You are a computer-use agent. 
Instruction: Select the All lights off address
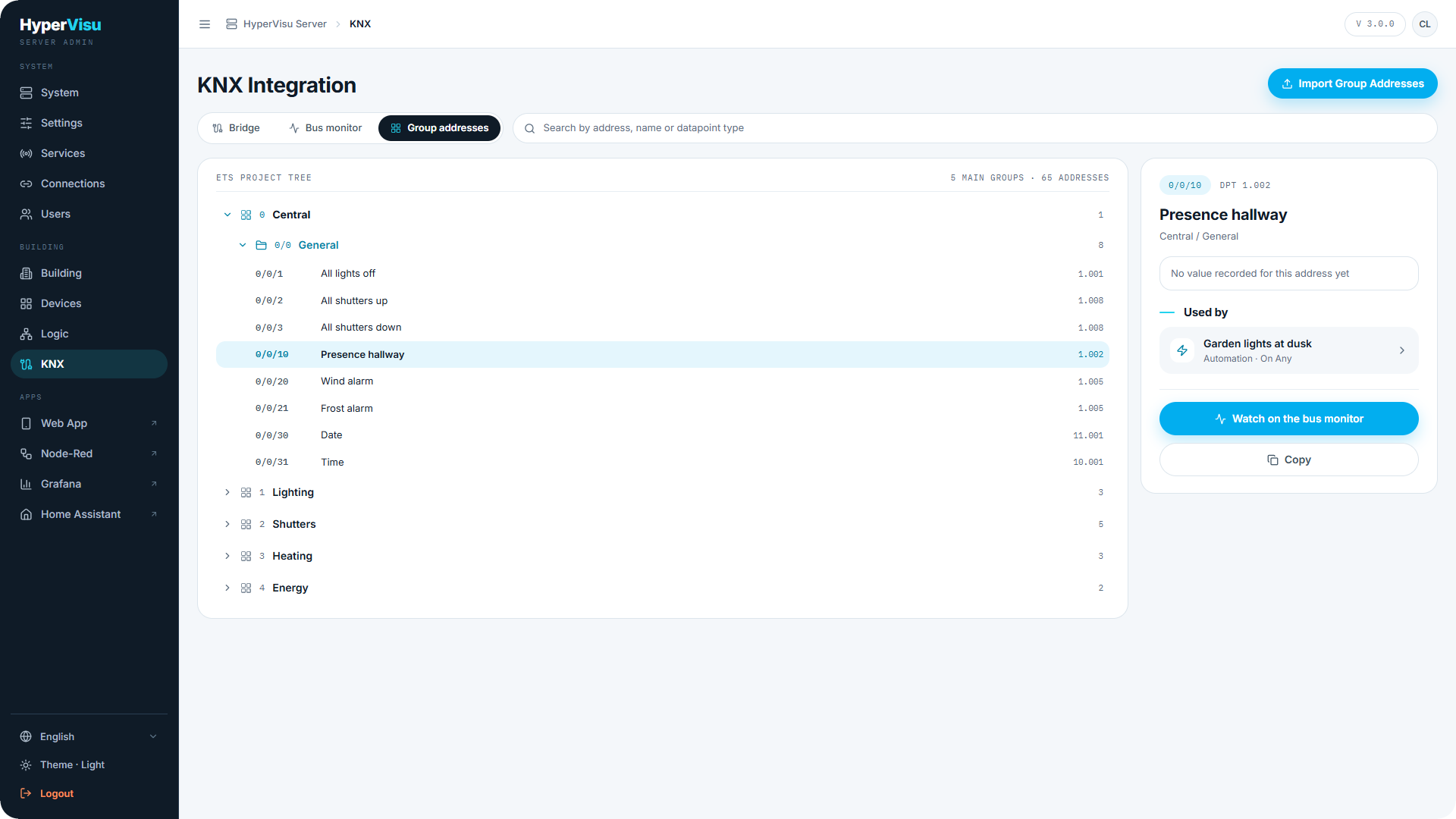663,274
